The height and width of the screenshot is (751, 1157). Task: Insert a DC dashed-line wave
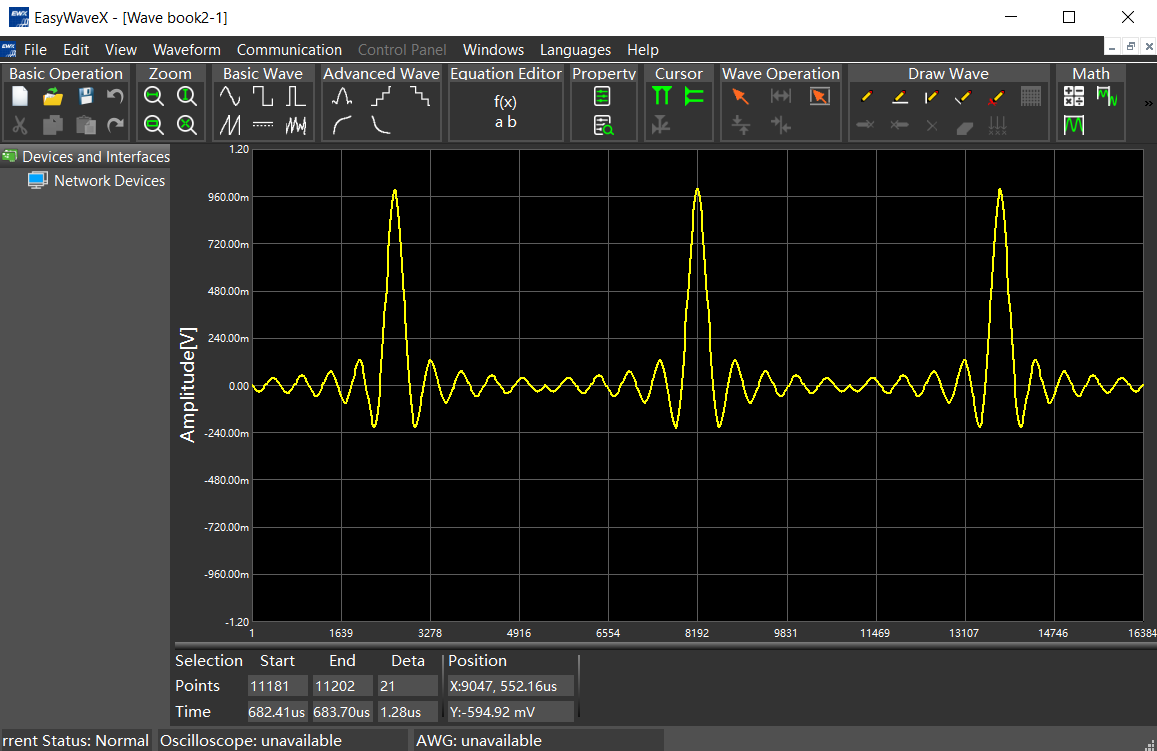pos(263,125)
